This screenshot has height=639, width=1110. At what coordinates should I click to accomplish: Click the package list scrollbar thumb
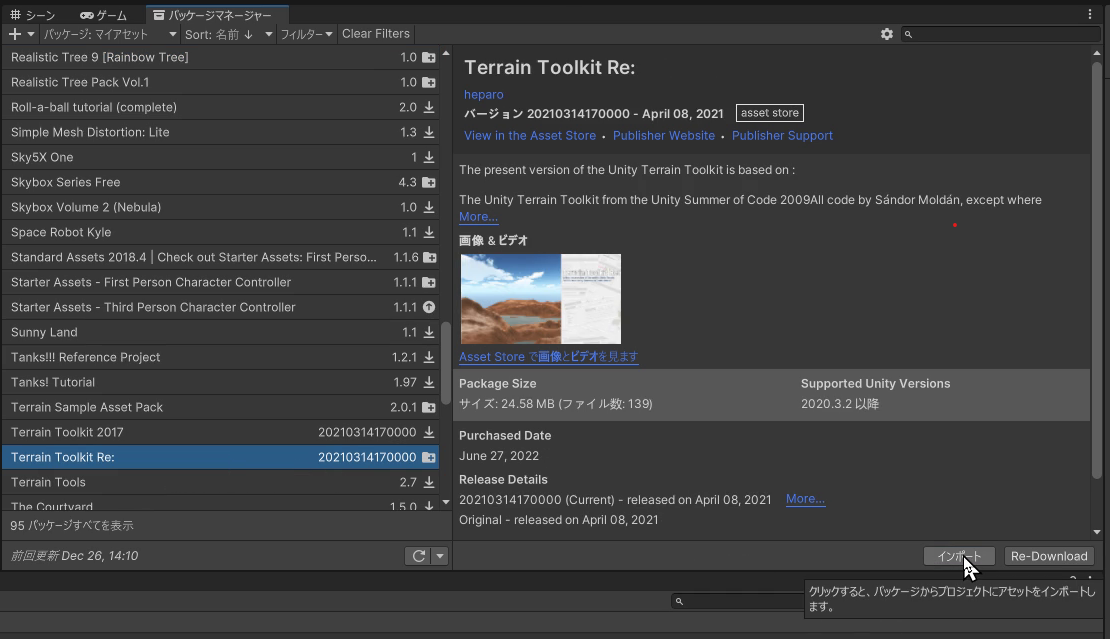445,363
